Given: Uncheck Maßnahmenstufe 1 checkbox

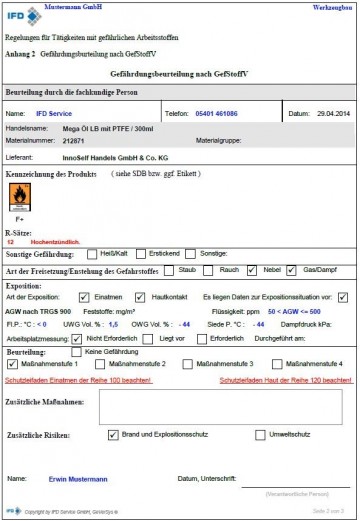Looking at the screenshot, I should 12,364.
